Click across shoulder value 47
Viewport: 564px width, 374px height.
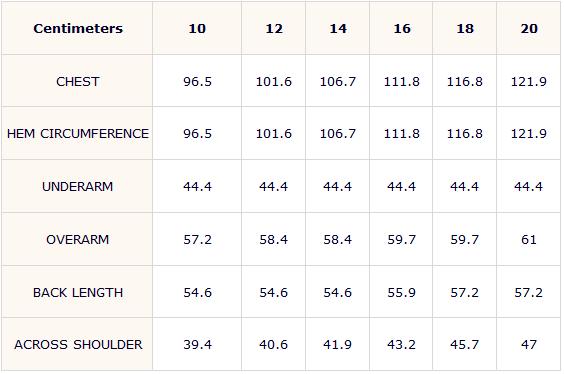coord(529,345)
